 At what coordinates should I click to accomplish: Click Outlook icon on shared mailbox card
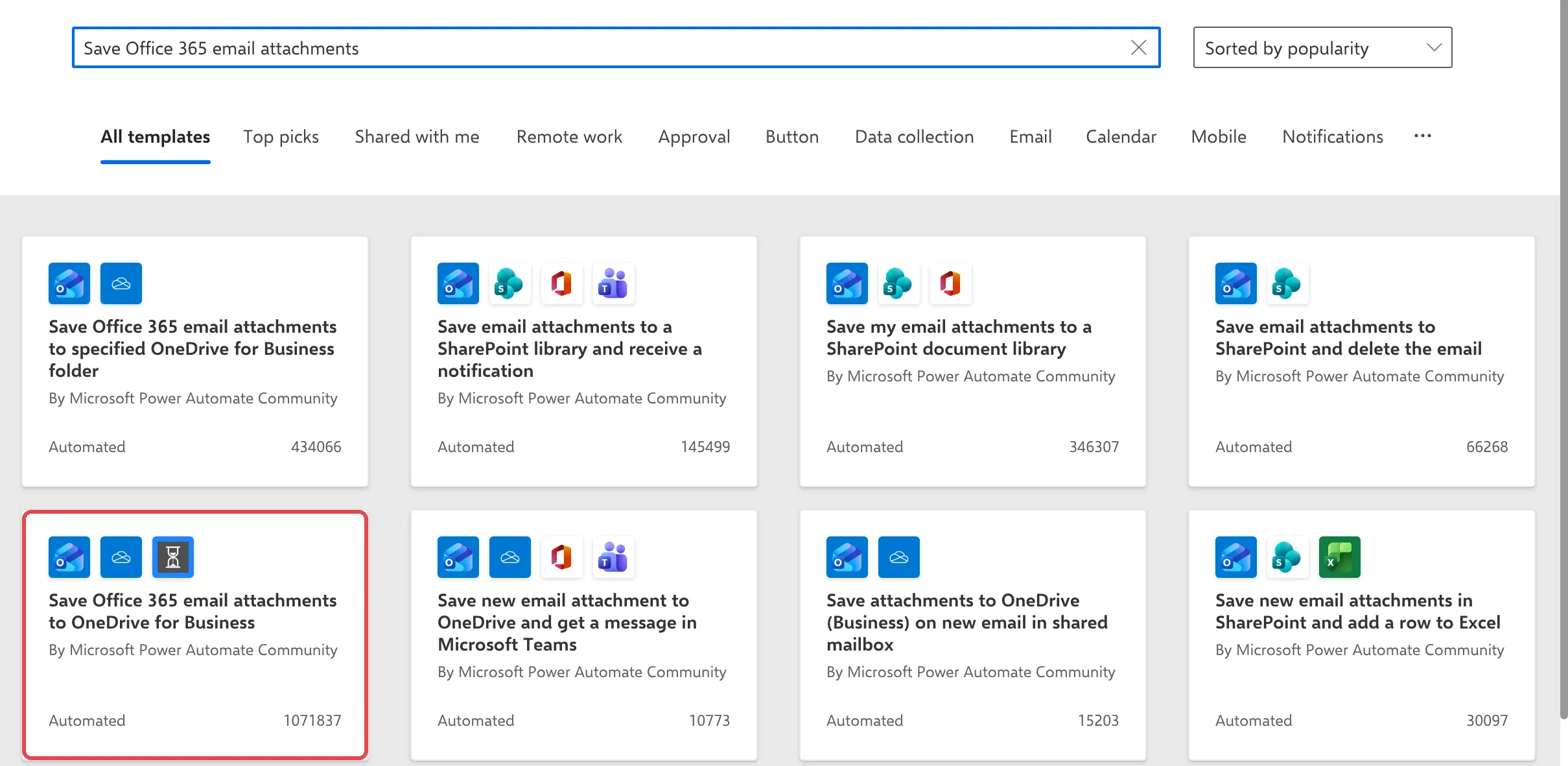847,557
